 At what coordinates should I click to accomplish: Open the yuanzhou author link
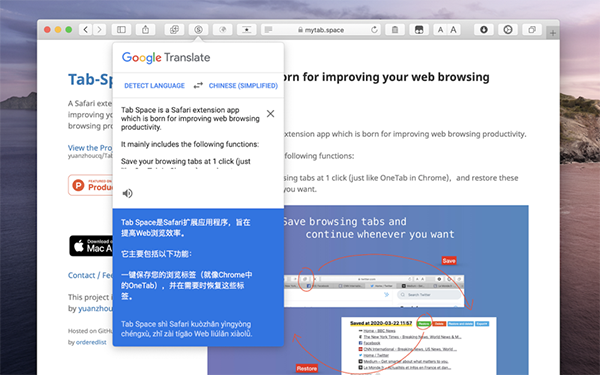95,308
